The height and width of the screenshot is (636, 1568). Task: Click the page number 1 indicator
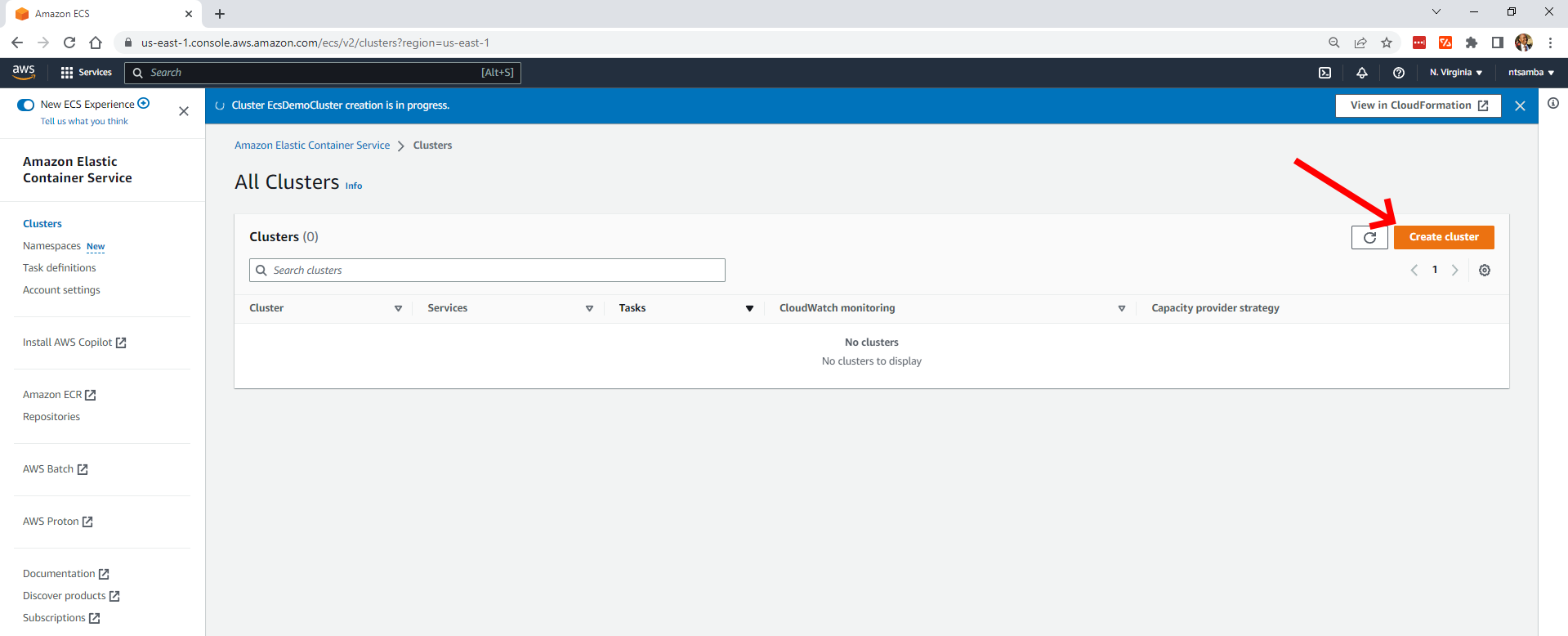[x=1435, y=270]
